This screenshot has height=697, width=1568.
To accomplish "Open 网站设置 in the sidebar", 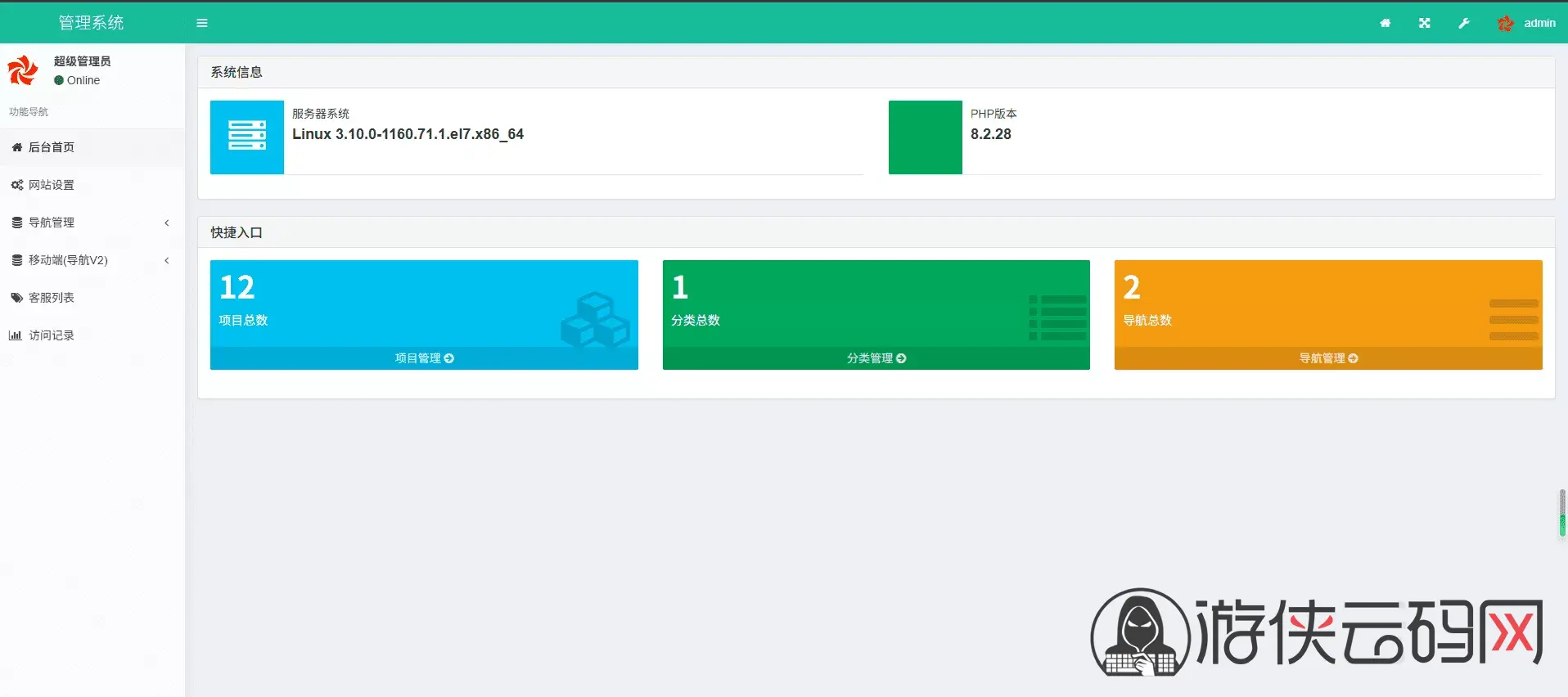I will point(52,185).
